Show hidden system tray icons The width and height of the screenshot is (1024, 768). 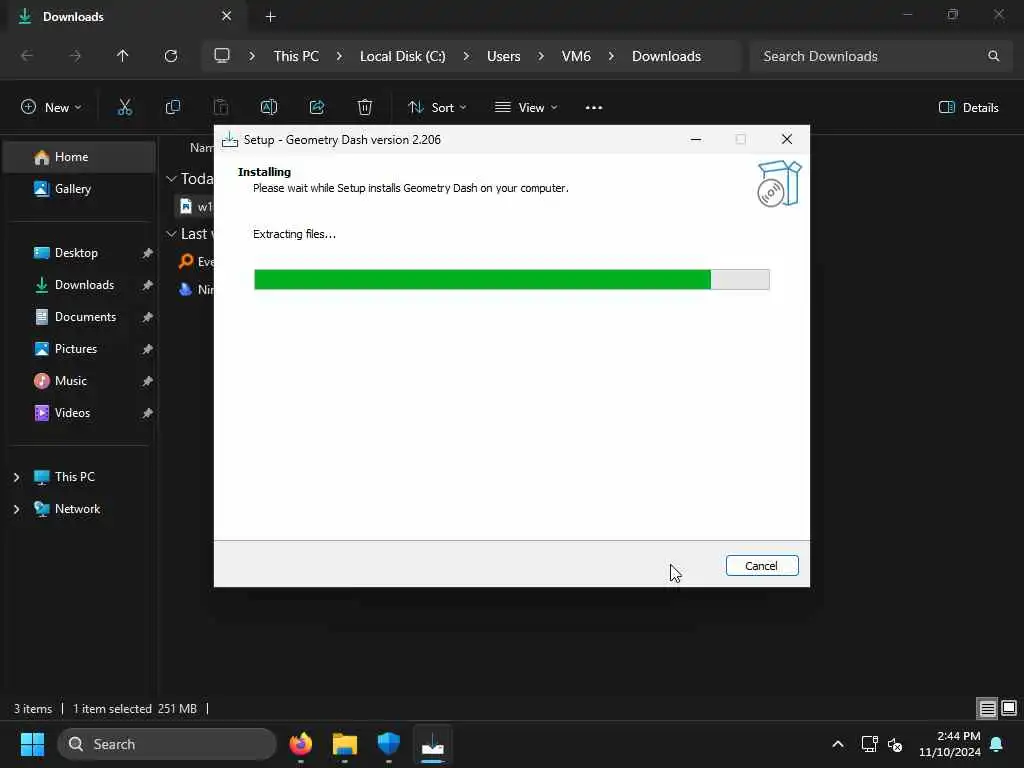(837, 744)
